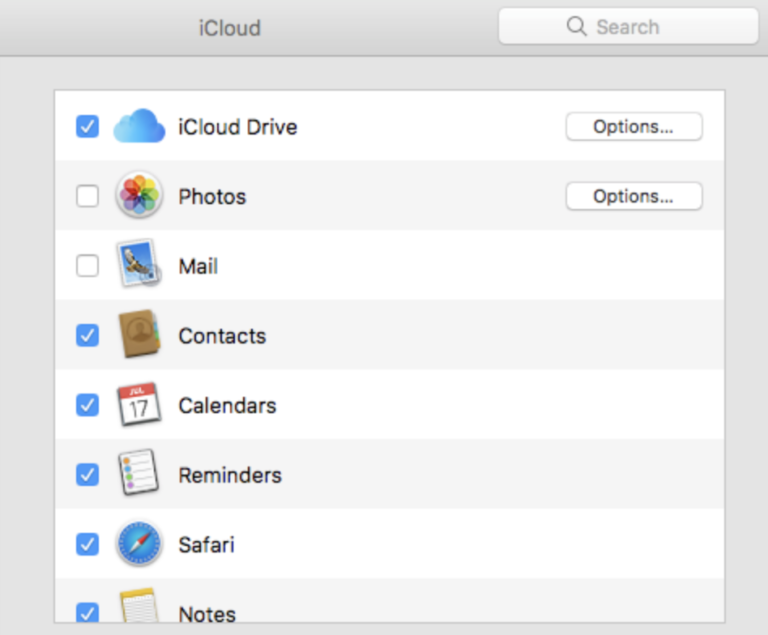The image size is (768, 635).
Task: Click the Notes notepad icon
Action: click(139, 606)
